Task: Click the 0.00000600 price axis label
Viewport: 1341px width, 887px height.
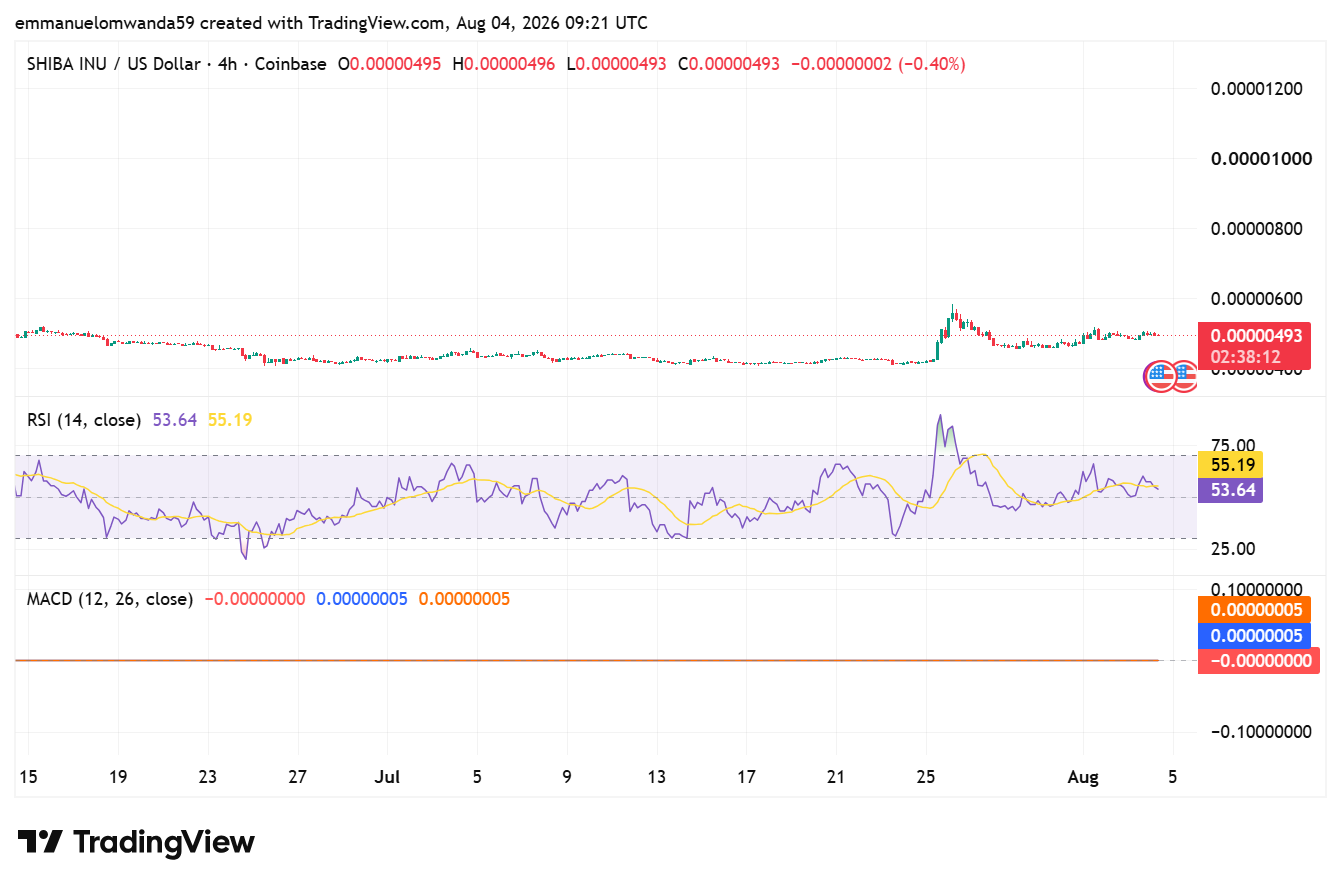Action: click(x=1257, y=298)
